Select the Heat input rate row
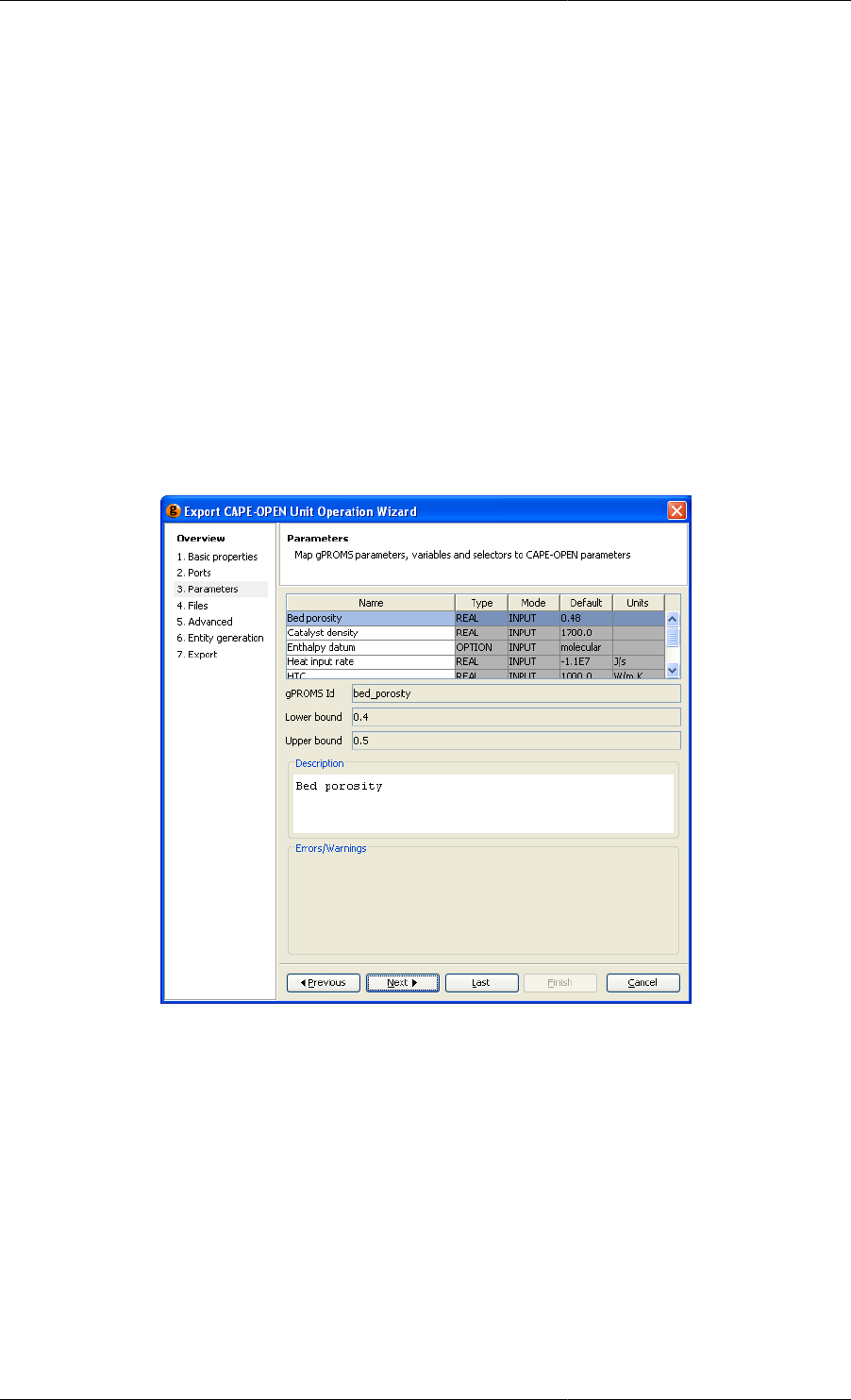Viewport: 851px width, 1400px height. (476, 661)
